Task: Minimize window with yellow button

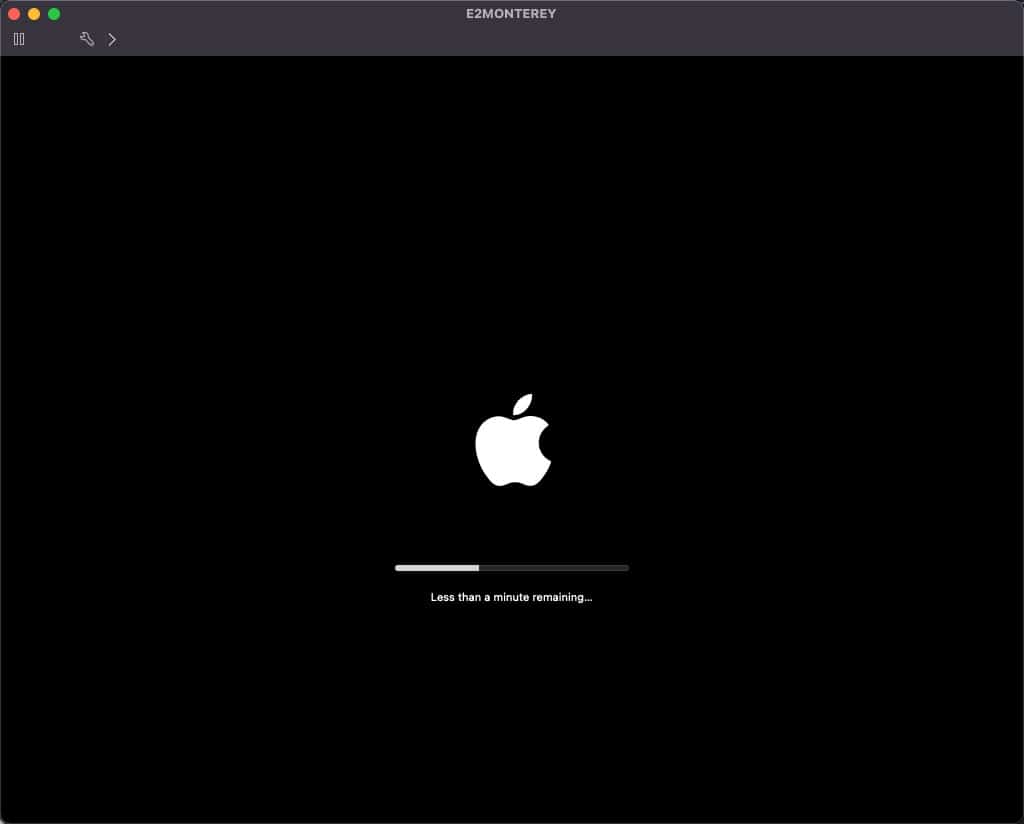Action: (34, 14)
